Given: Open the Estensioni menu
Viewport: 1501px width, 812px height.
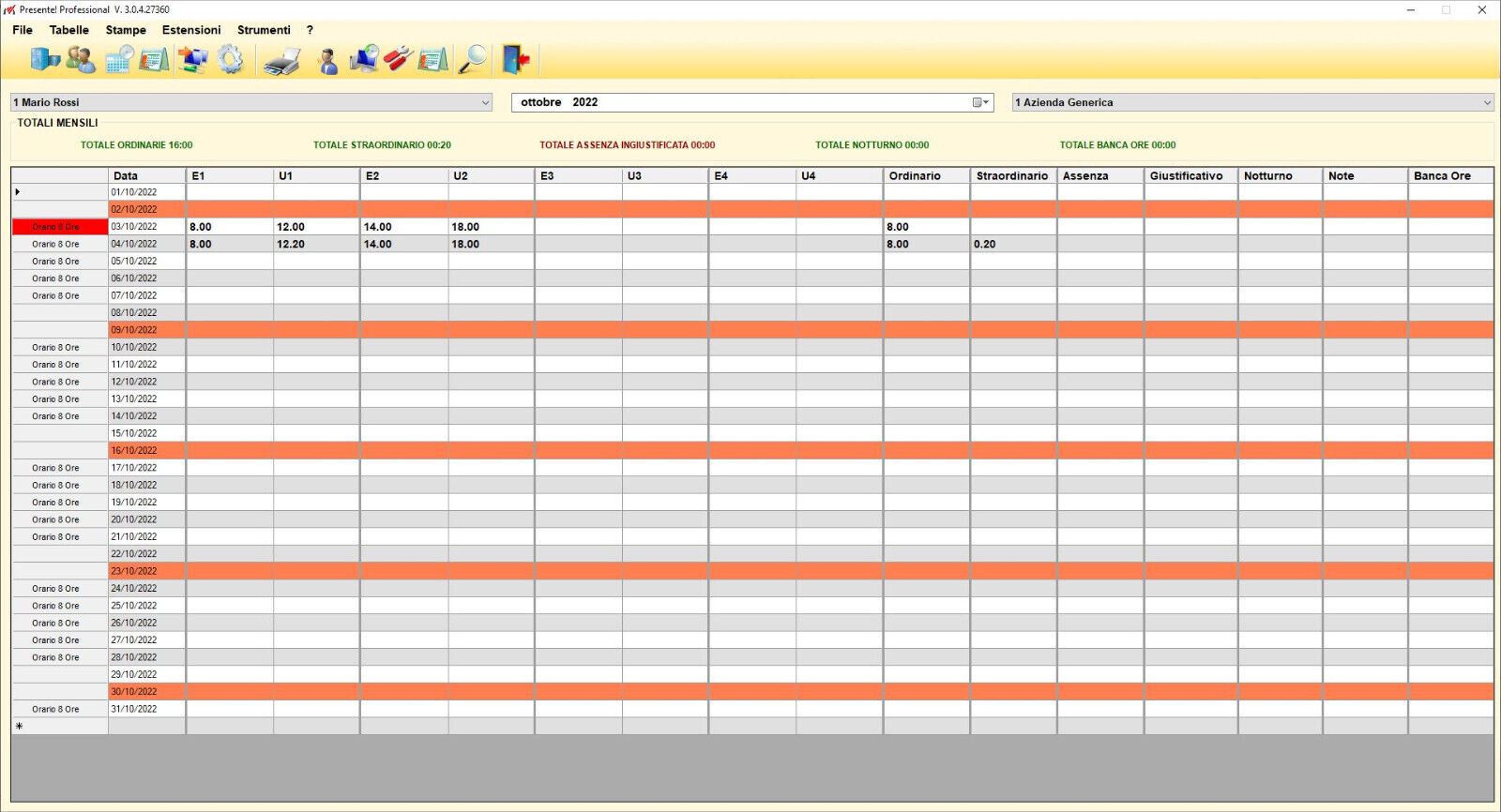Looking at the screenshot, I should [191, 30].
